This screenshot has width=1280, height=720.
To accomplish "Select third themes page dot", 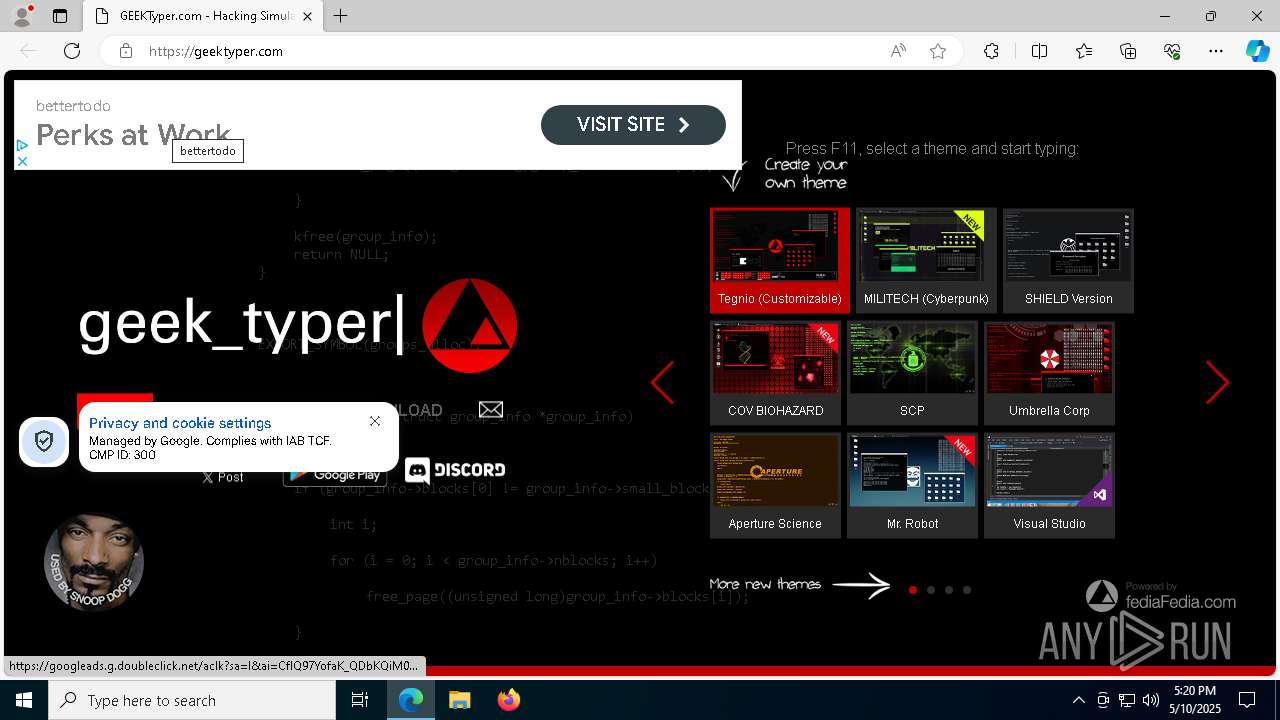I will (949, 590).
